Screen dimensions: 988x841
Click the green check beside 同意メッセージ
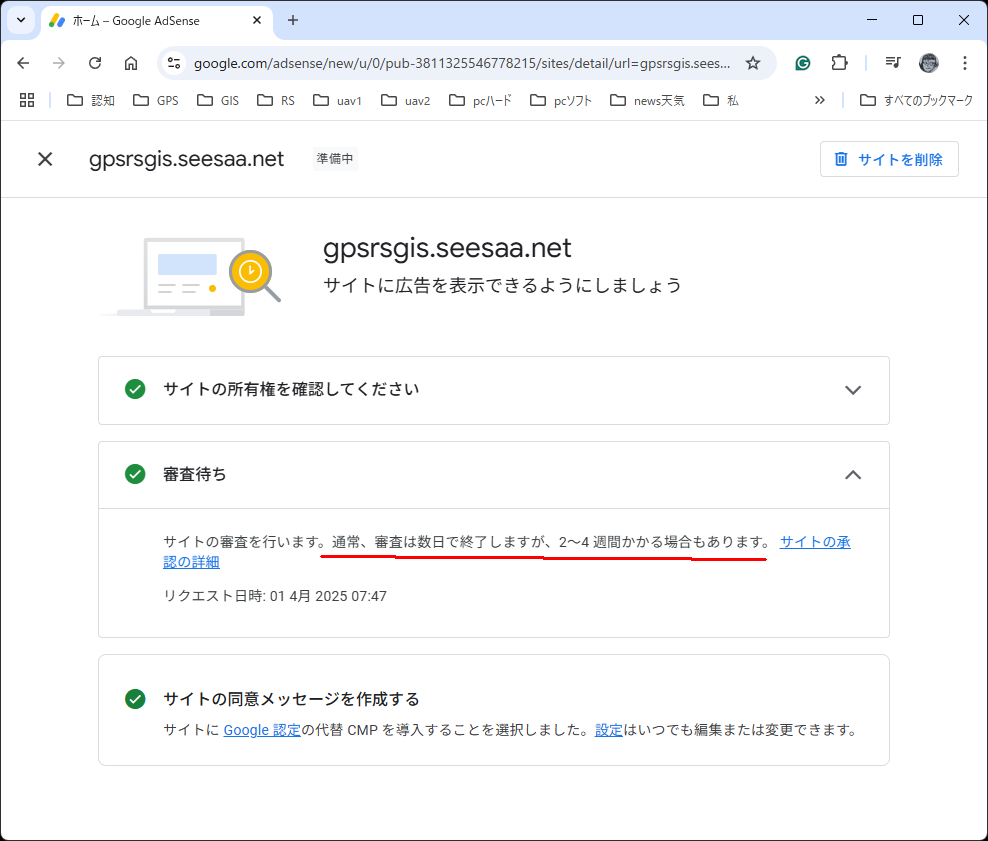coord(135,699)
